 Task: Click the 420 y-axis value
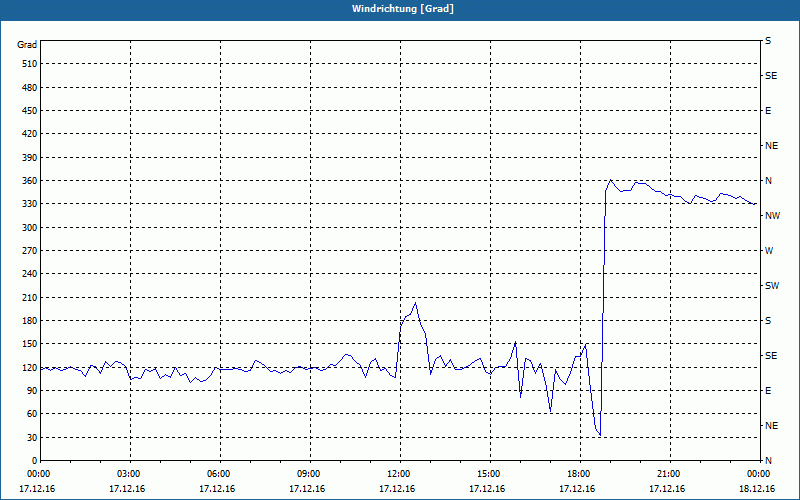pyautogui.click(x=30, y=134)
